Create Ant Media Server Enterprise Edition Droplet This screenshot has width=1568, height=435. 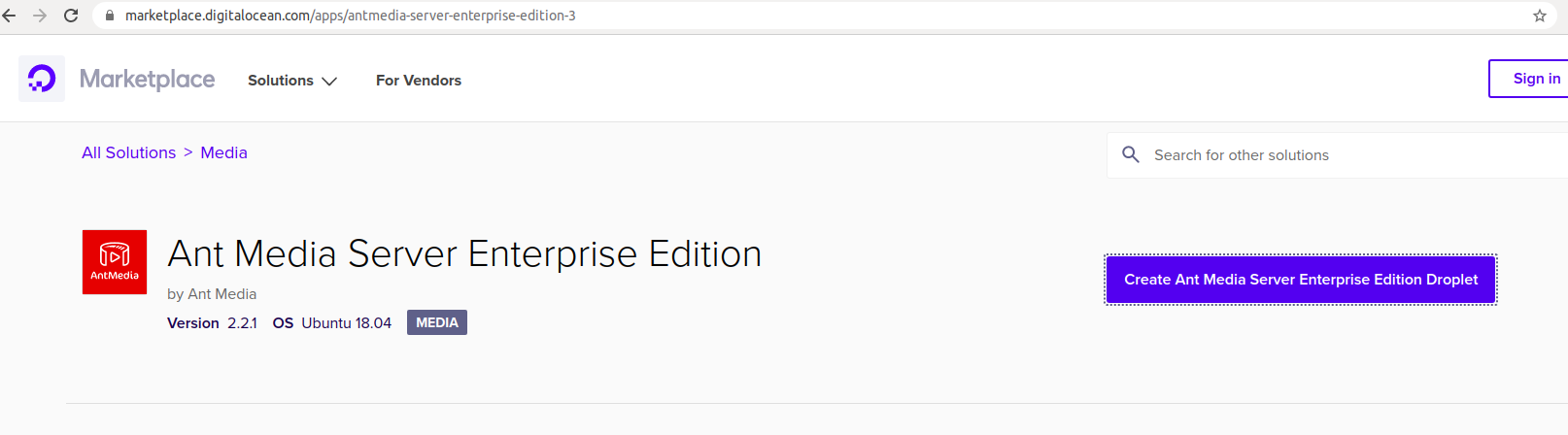[x=1301, y=280]
